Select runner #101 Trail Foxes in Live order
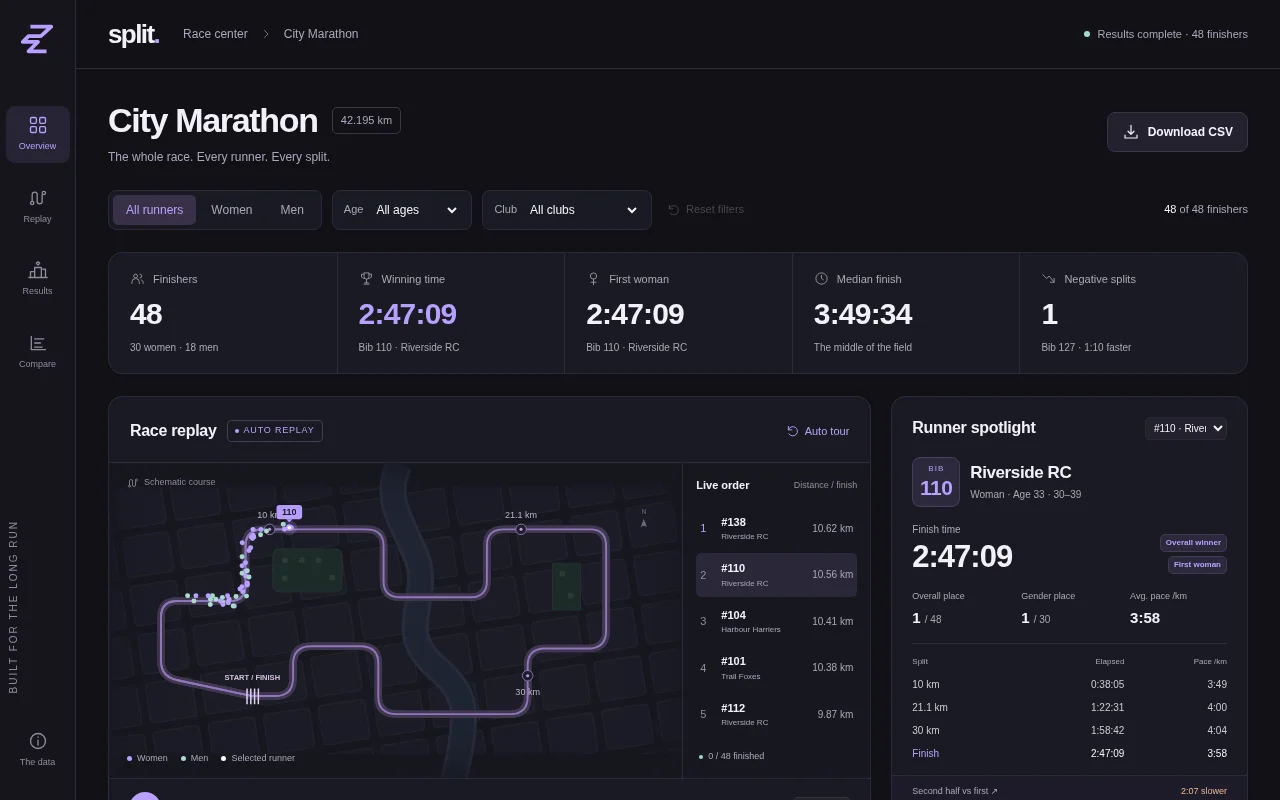 tap(776, 668)
